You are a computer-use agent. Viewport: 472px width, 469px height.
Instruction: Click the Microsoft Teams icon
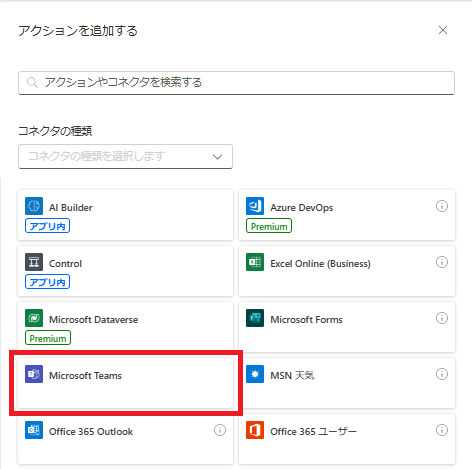tap(34, 374)
